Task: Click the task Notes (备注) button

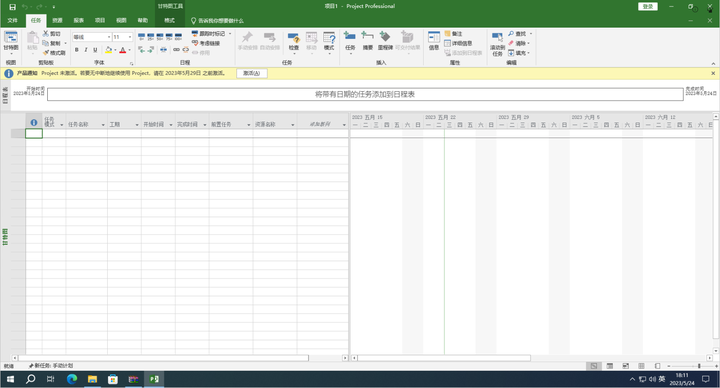Action: [x=453, y=34]
